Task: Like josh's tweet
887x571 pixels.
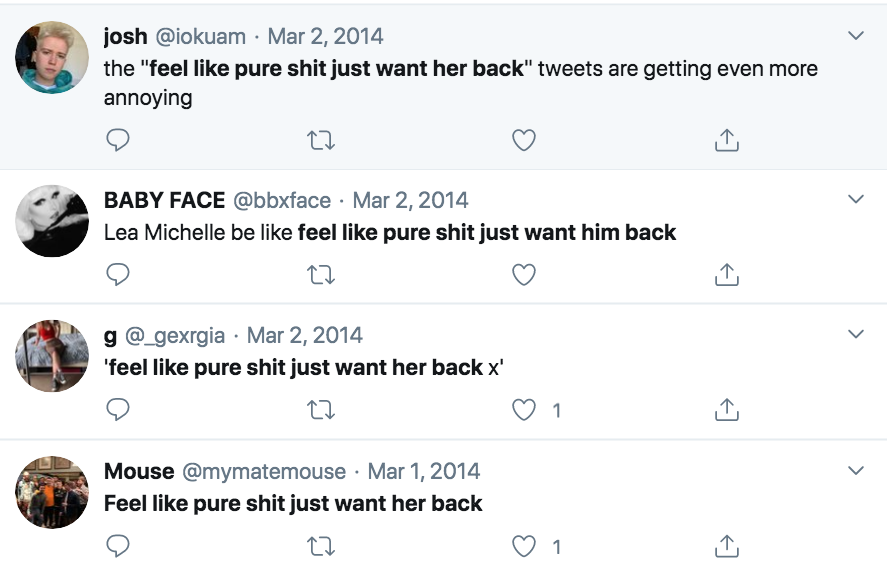Action: click(x=523, y=141)
